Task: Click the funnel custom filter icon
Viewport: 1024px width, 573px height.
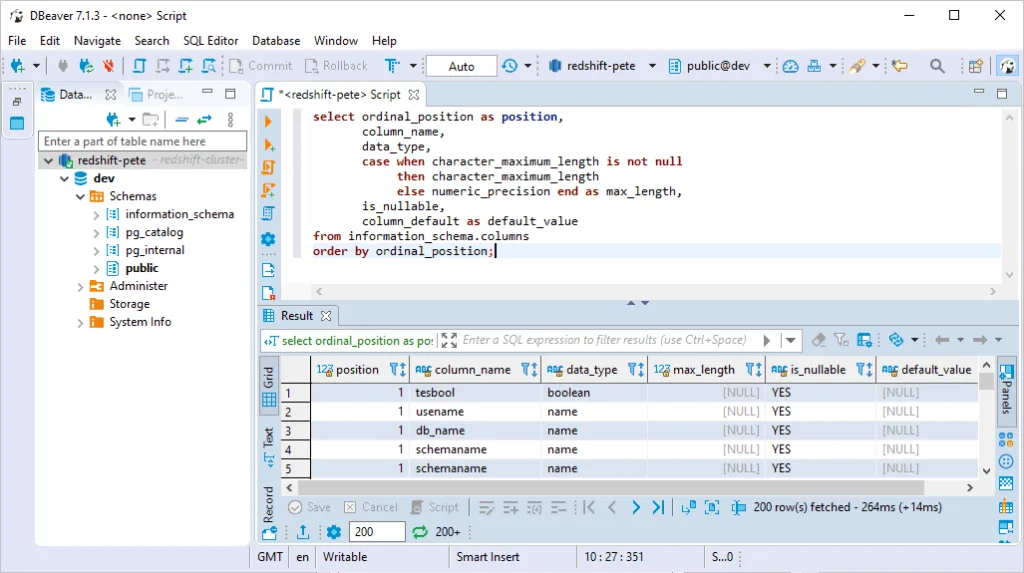Action: pos(841,340)
